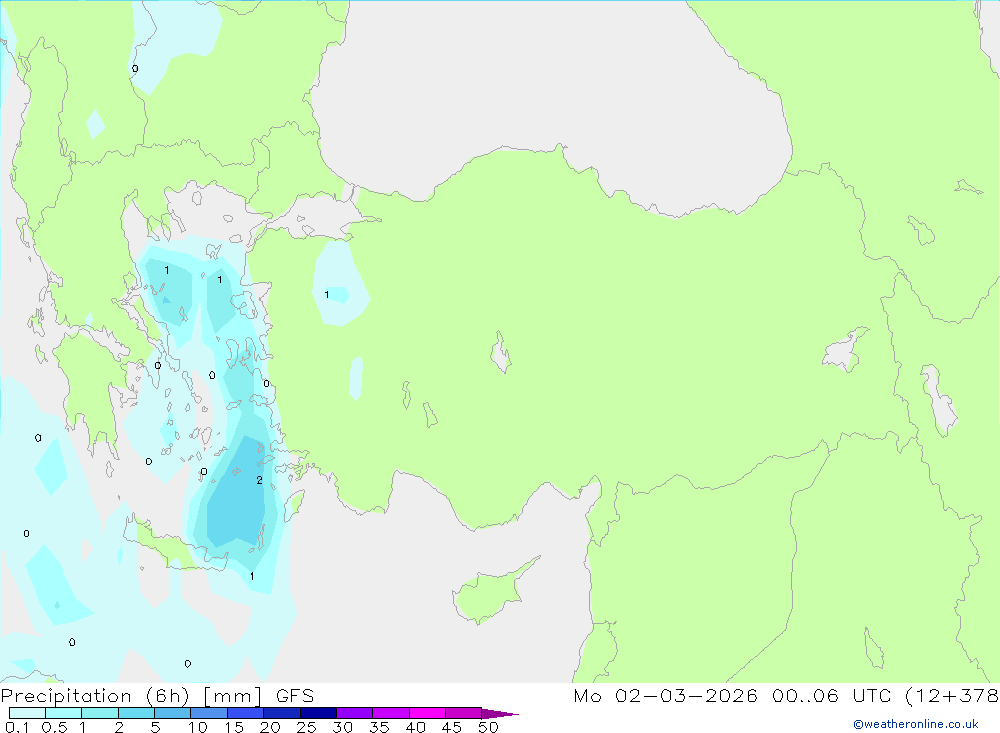Image resolution: width=1000 pixels, height=733 pixels.
Task: Click the legend label '25'
Action: 307,727
